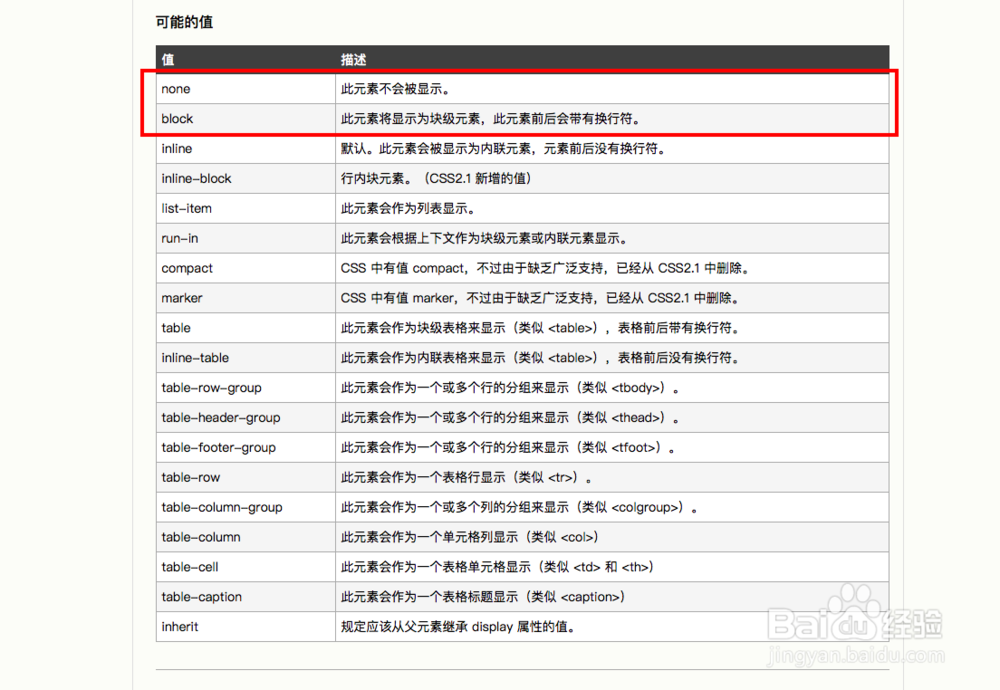
Task: Select the 'none' value cell
Action: [246, 89]
